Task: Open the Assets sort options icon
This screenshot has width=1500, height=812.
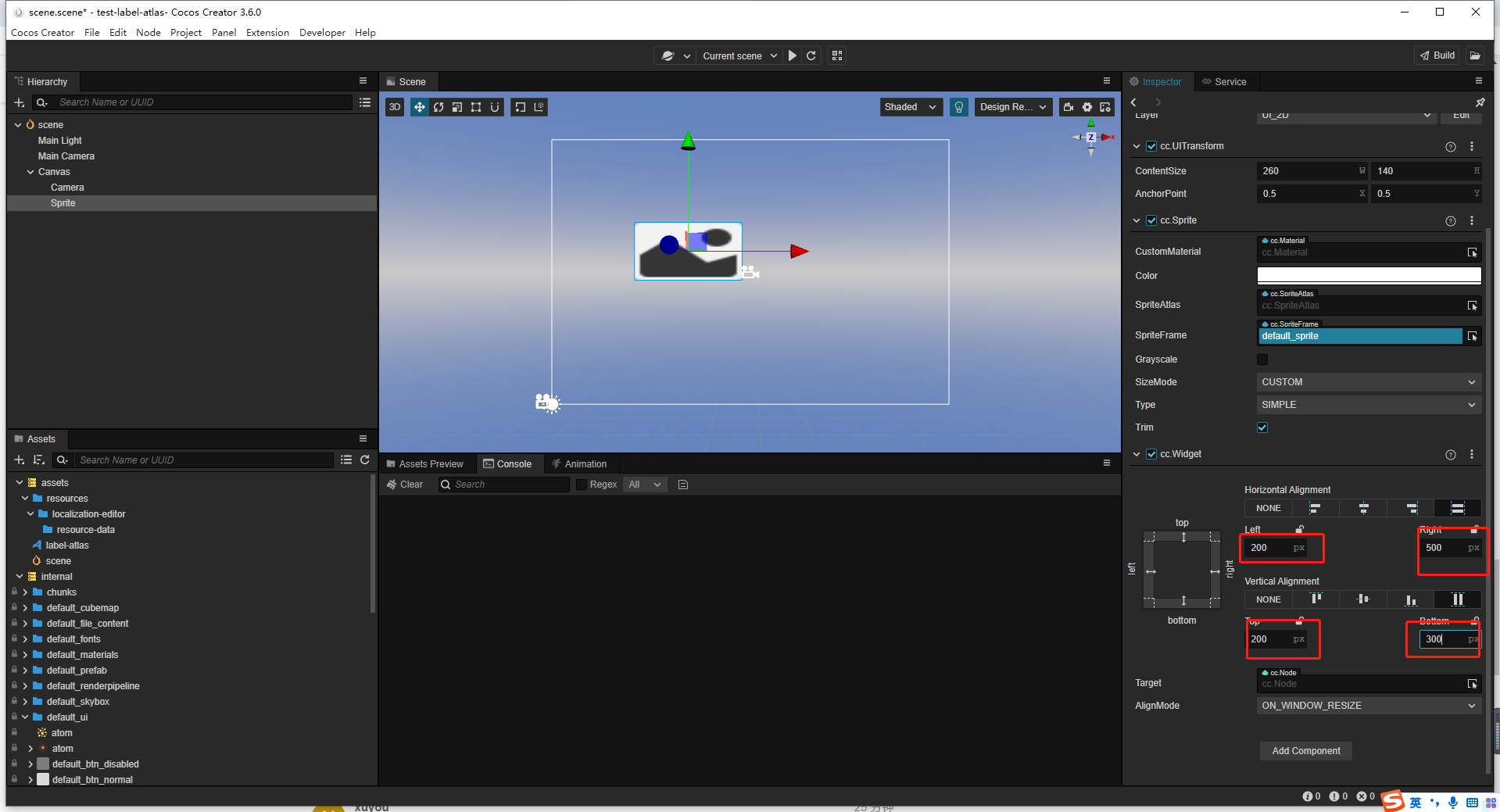Action: pyautogui.click(x=38, y=460)
